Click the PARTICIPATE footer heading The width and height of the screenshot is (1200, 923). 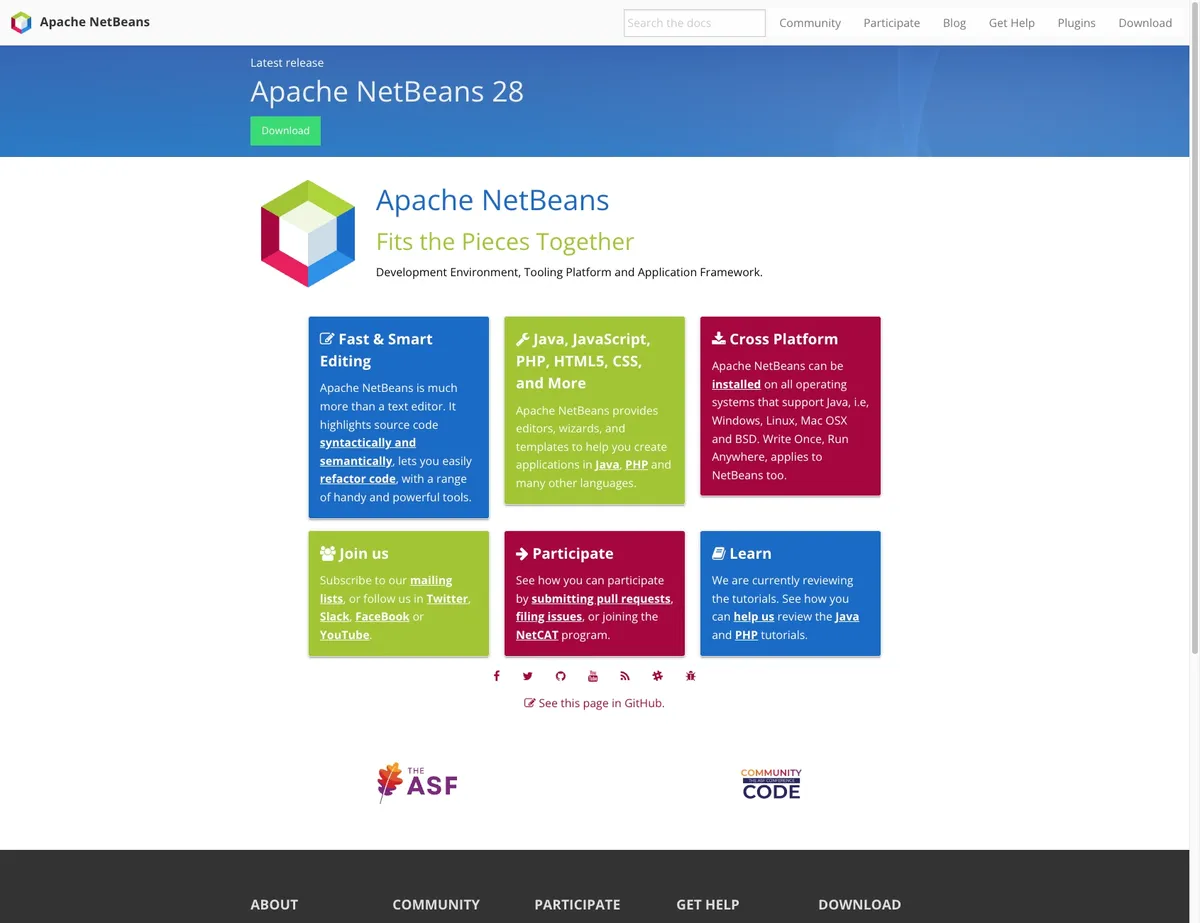pyautogui.click(x=577, y=904)
